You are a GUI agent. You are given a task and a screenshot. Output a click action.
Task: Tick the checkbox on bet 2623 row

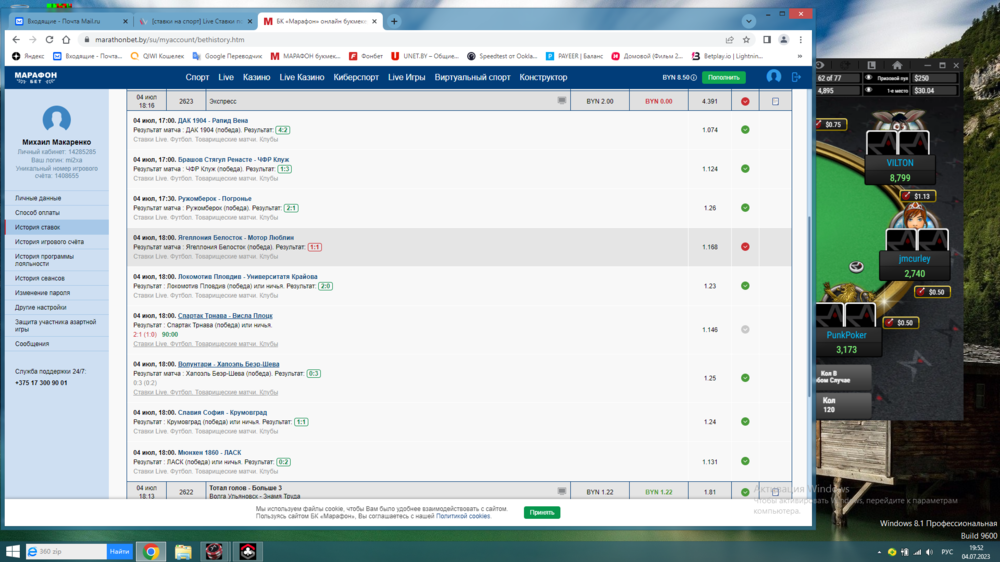775,102
